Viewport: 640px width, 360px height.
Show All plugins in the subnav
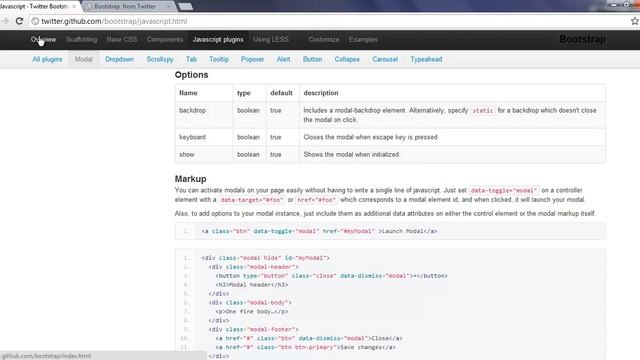47,59
